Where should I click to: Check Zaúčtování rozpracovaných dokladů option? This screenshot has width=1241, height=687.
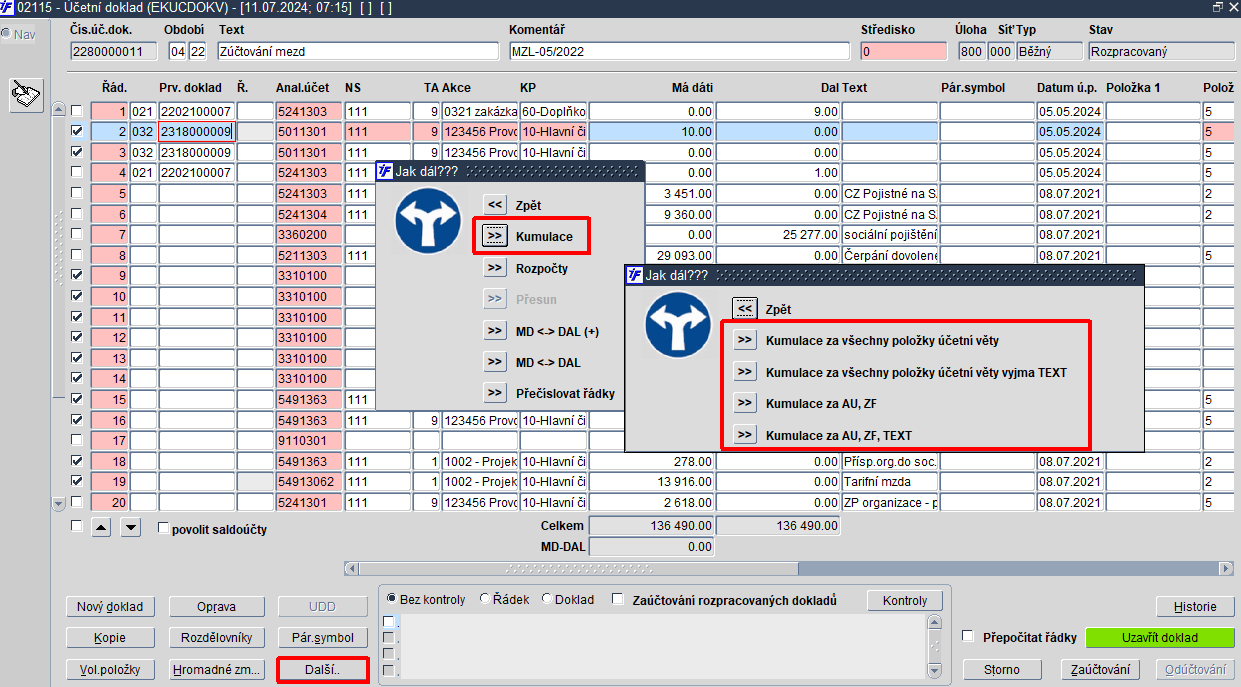(x=618, y=600)
